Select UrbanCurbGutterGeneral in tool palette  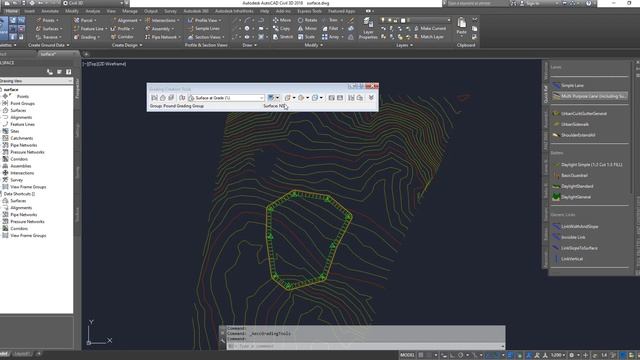579,113
